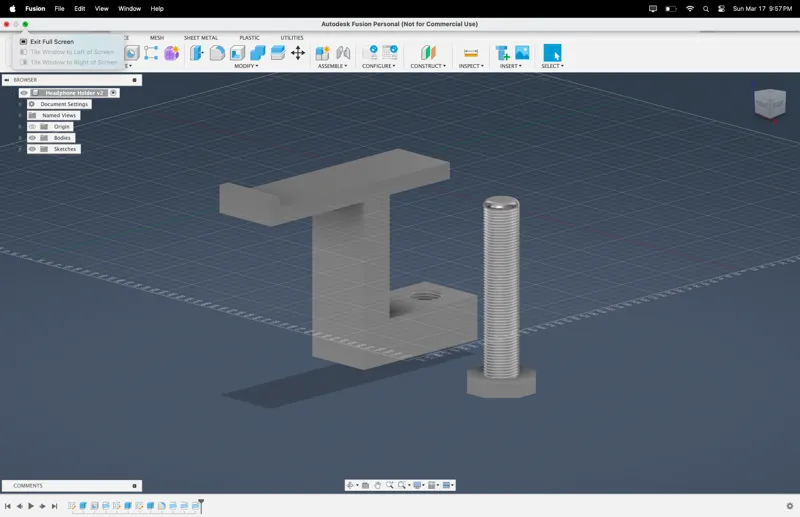Open macOS Spotlight search
800x517 pixels.
pyautogui.click(x=706, y=9)
